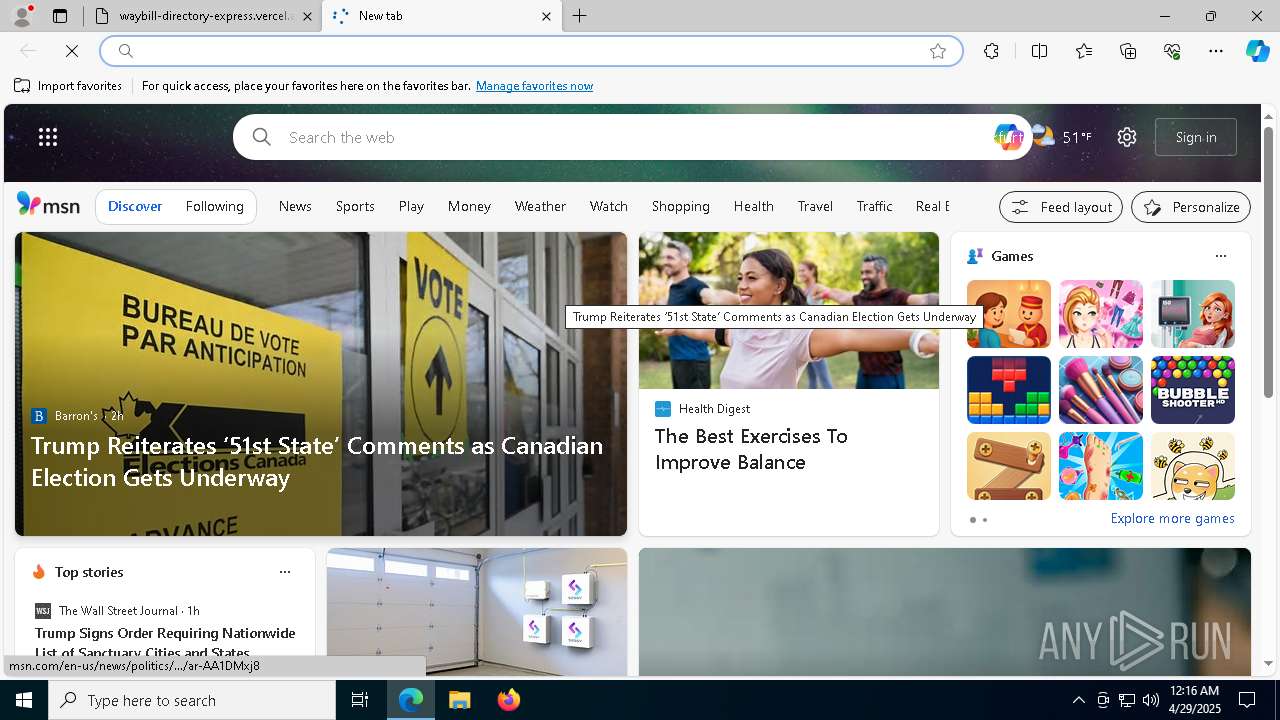Open the News category
Screen dimensions: 1280x720
[x=295, y=206]
